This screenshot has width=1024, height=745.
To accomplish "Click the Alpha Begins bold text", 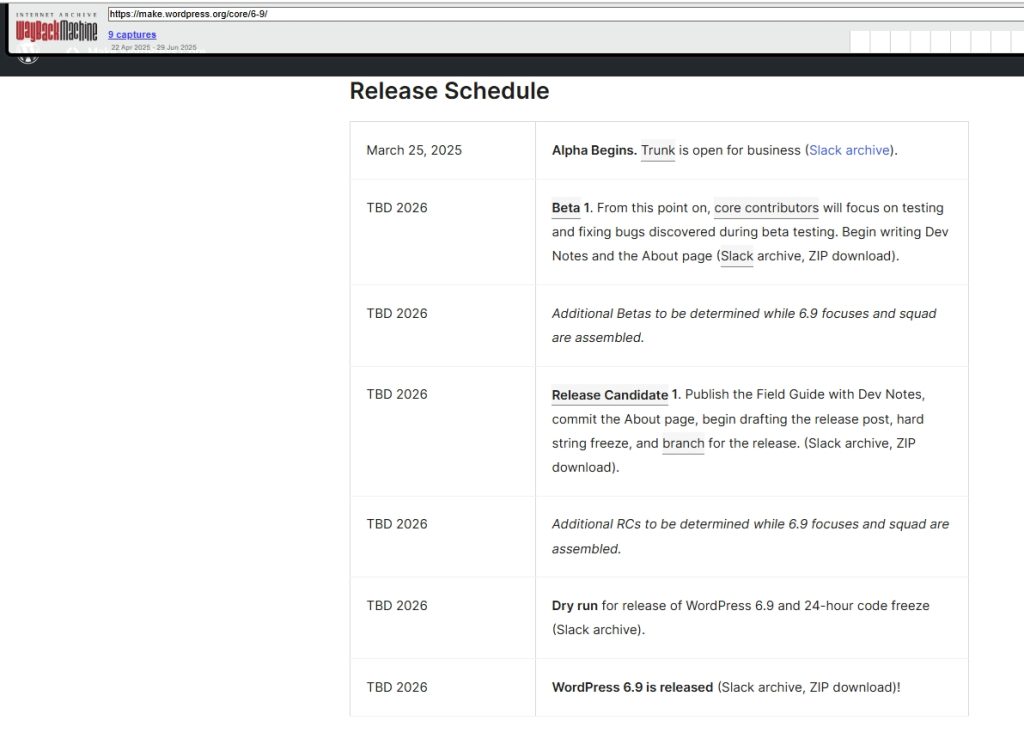I will click(x=594, y=150).
